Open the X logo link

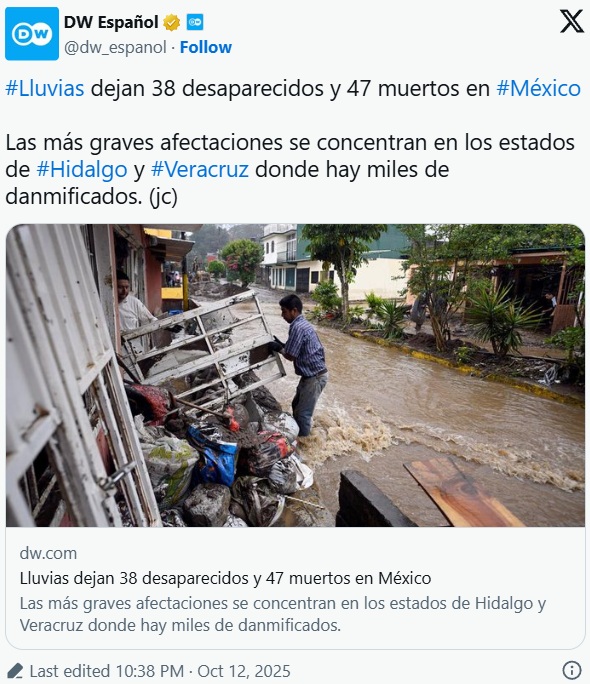571,21
